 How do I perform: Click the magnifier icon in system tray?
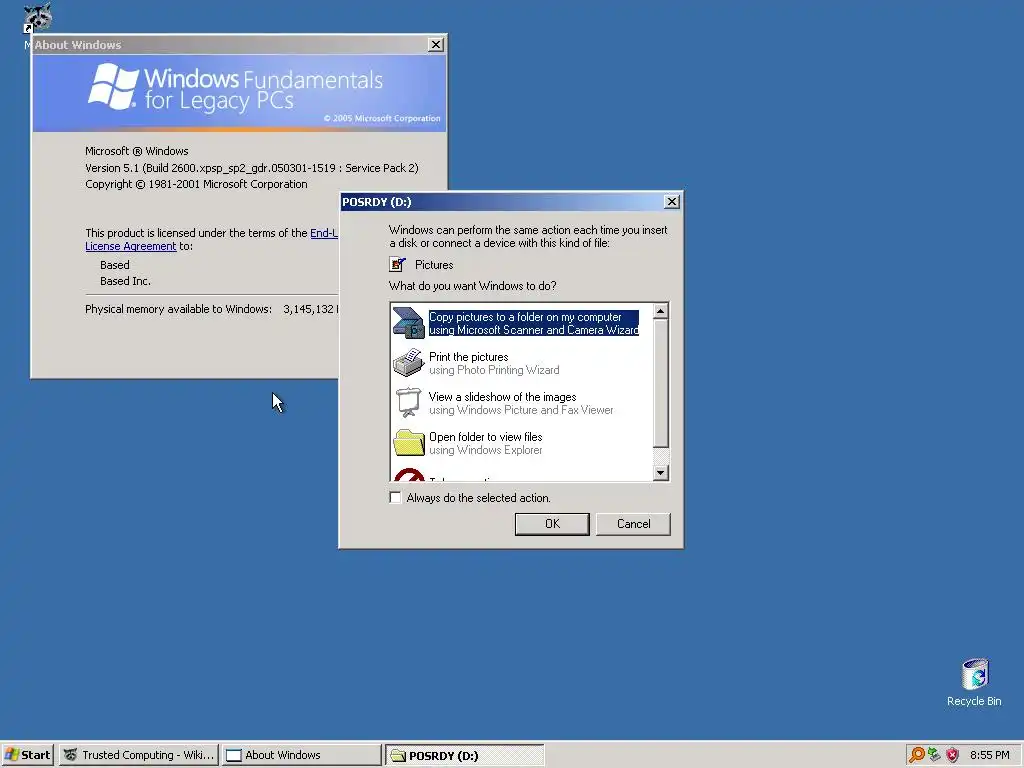pyautogui.click(x=917, y=755)
